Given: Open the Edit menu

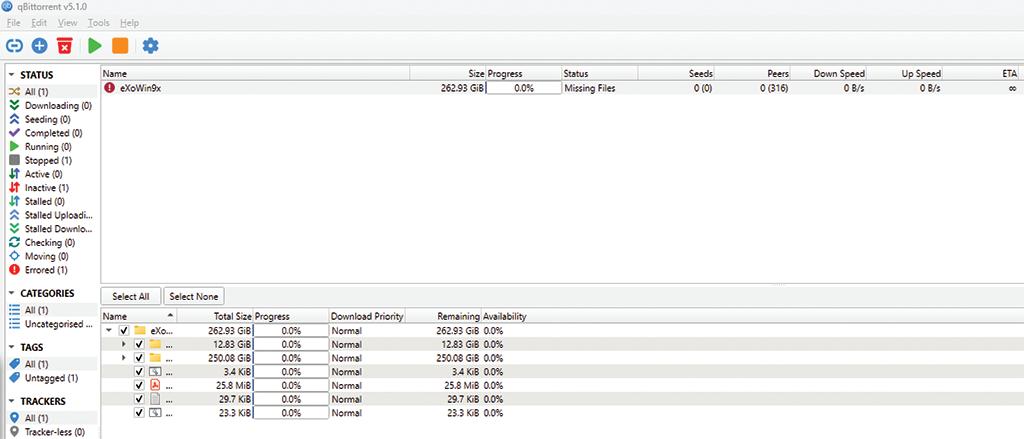Looking at the screenshot, I should click(x=39, y=23).
